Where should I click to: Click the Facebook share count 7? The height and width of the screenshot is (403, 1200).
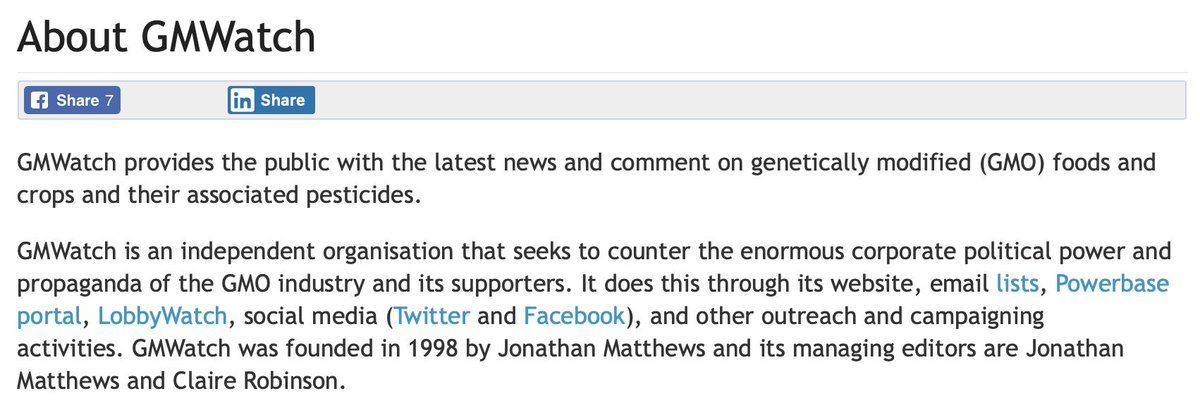pyautogui.click(x=109, y=100)
